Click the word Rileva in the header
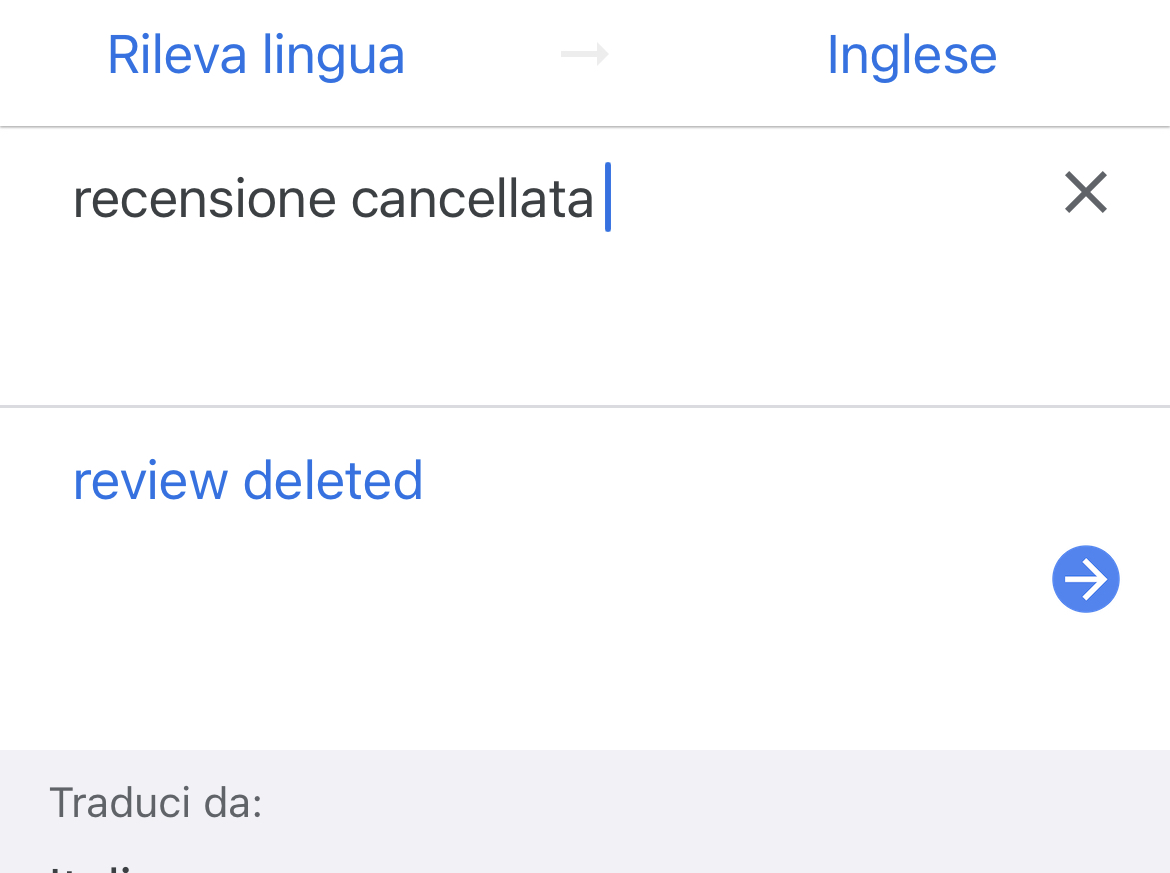Image resolution: width=1170 pixels, height=873 pixels. pos(177,55)
